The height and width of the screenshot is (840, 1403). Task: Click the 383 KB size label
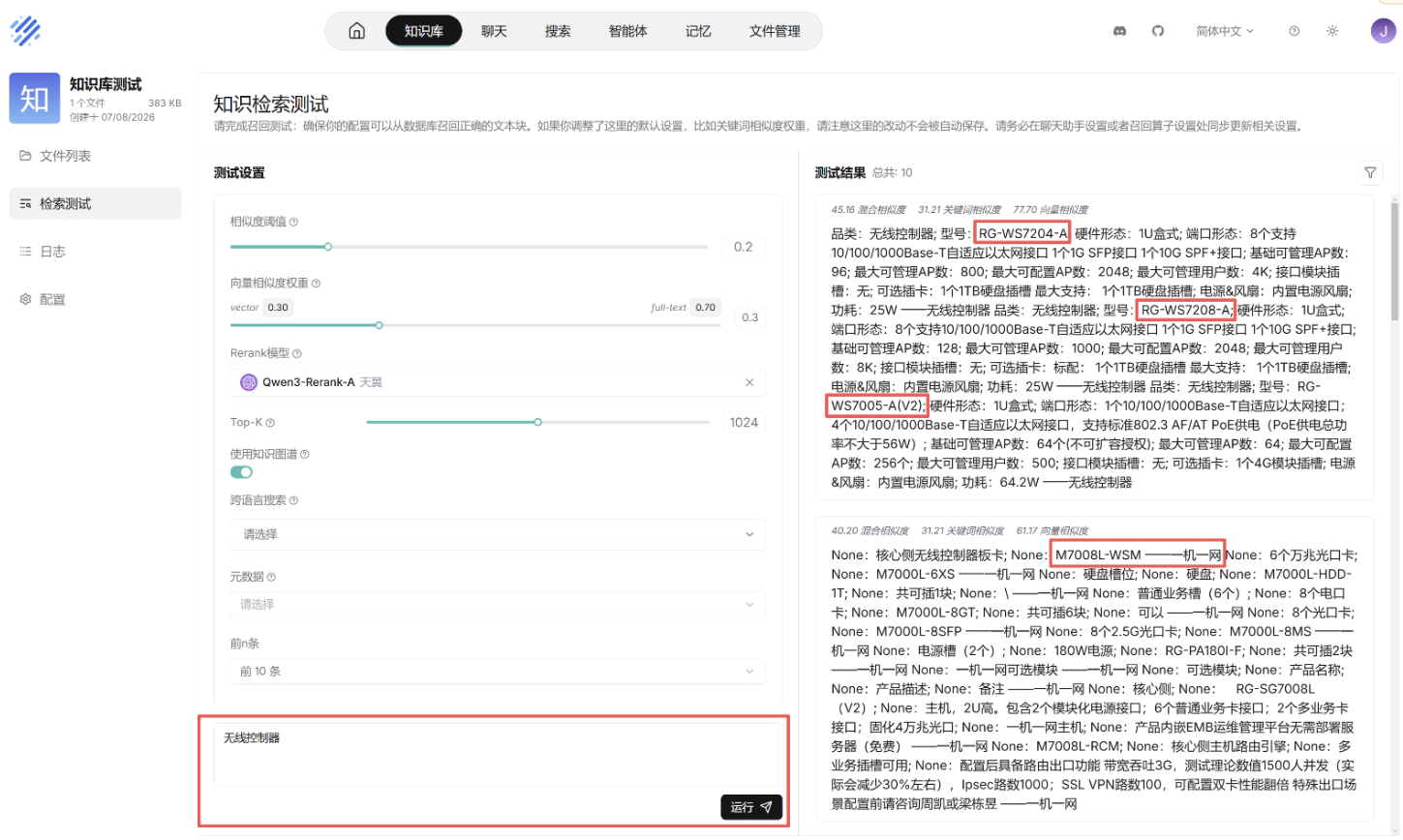pos(165,103)
